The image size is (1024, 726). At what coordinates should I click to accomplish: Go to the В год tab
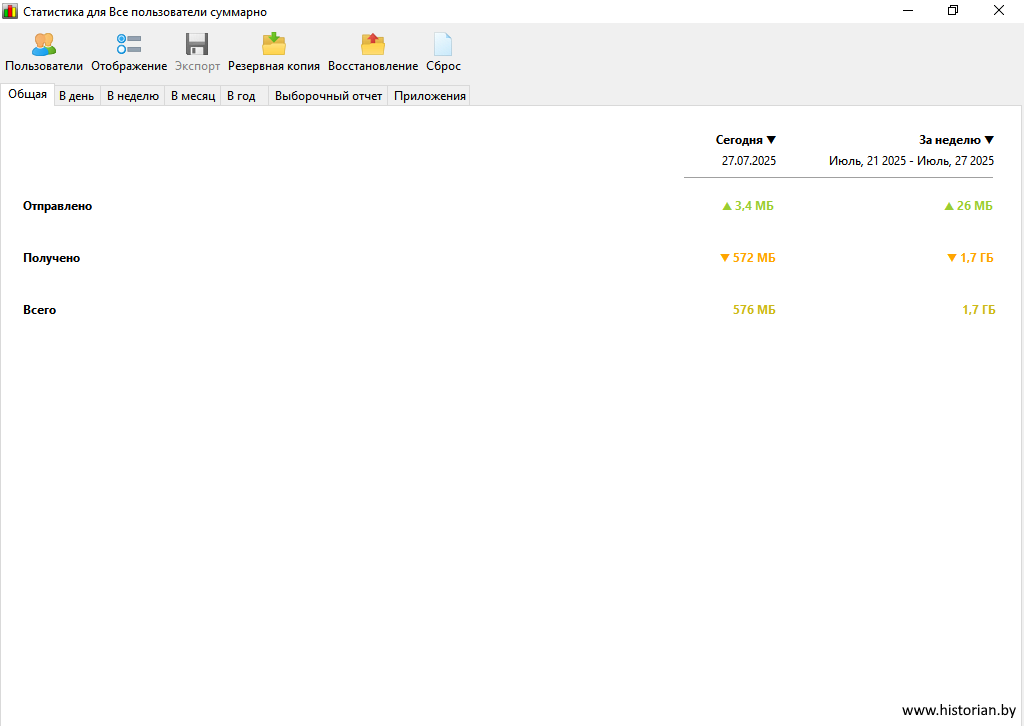tap(241, 96)
